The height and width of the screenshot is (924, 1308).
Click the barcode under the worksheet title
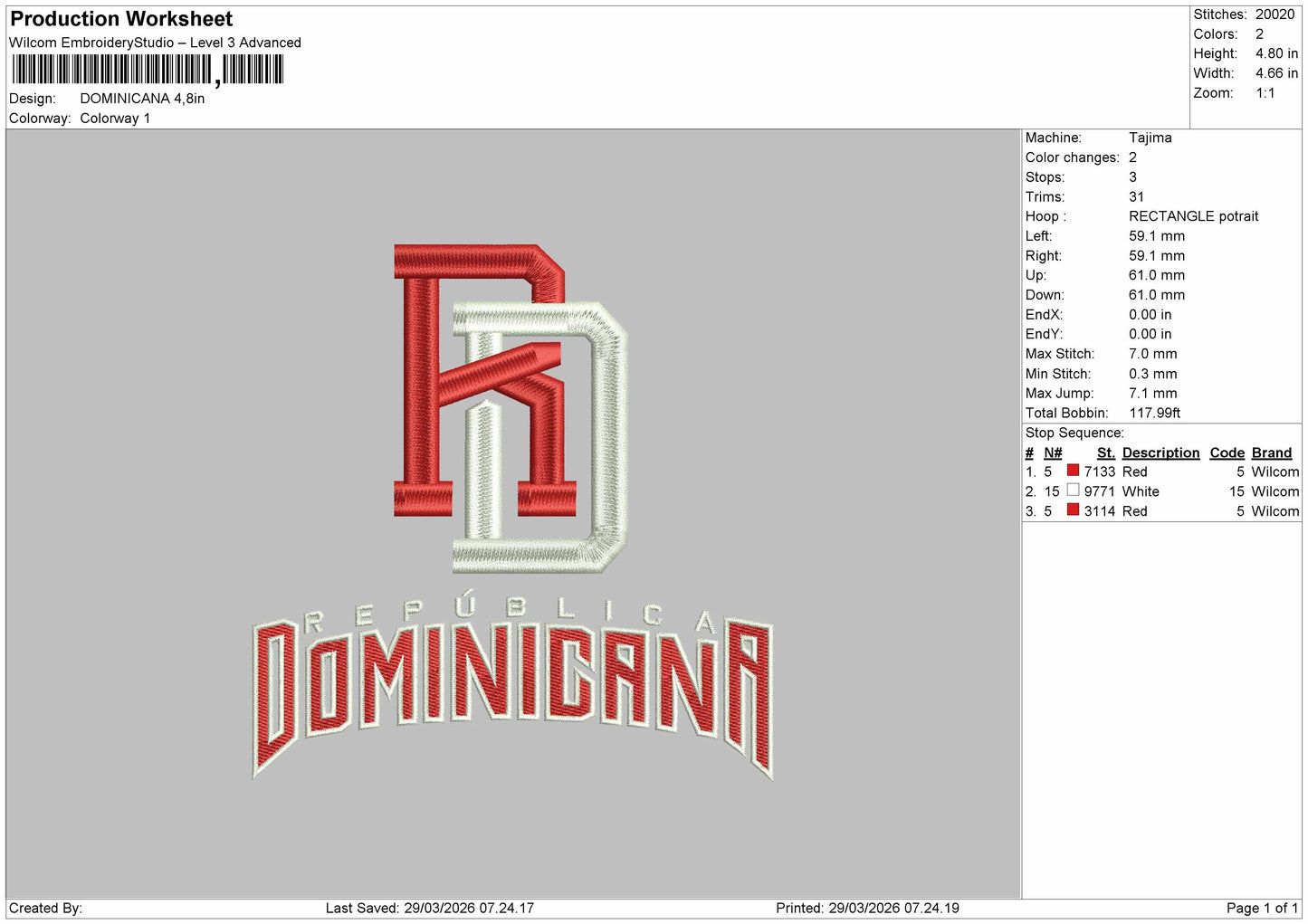[148, 70]
